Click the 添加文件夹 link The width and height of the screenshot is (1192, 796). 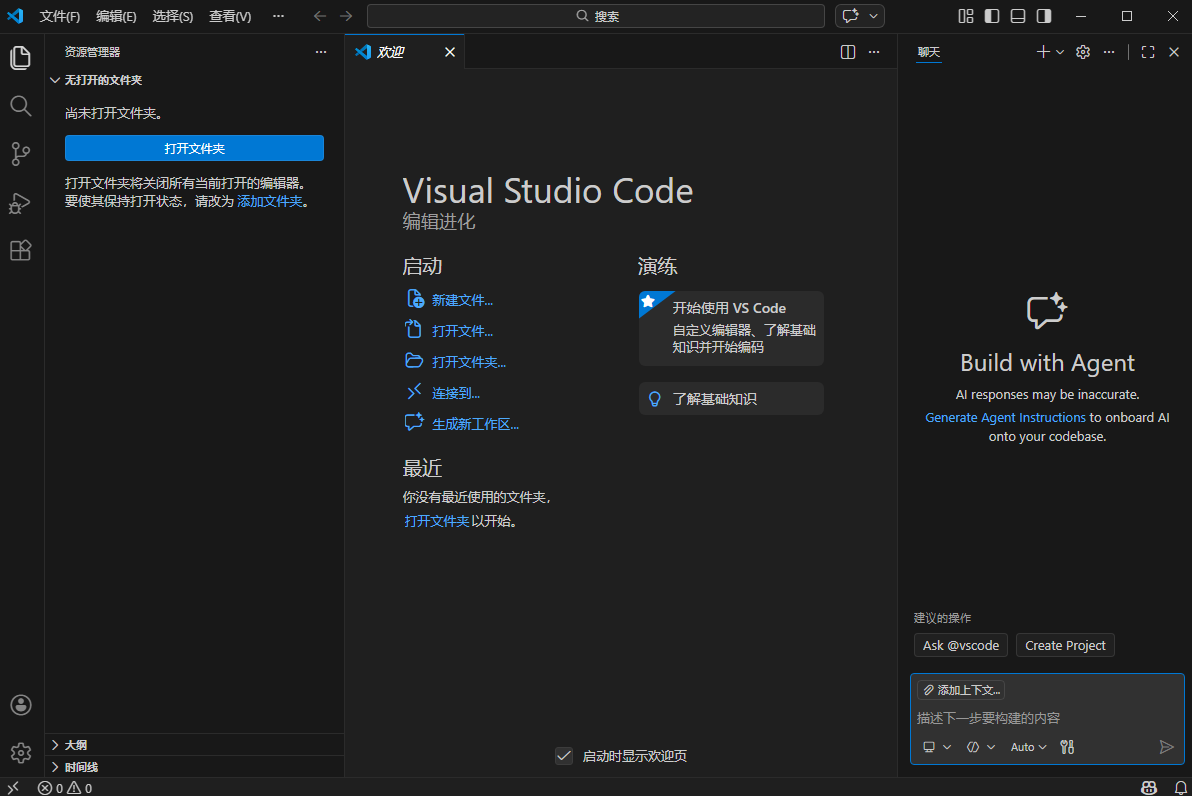(x=269, y=201)
